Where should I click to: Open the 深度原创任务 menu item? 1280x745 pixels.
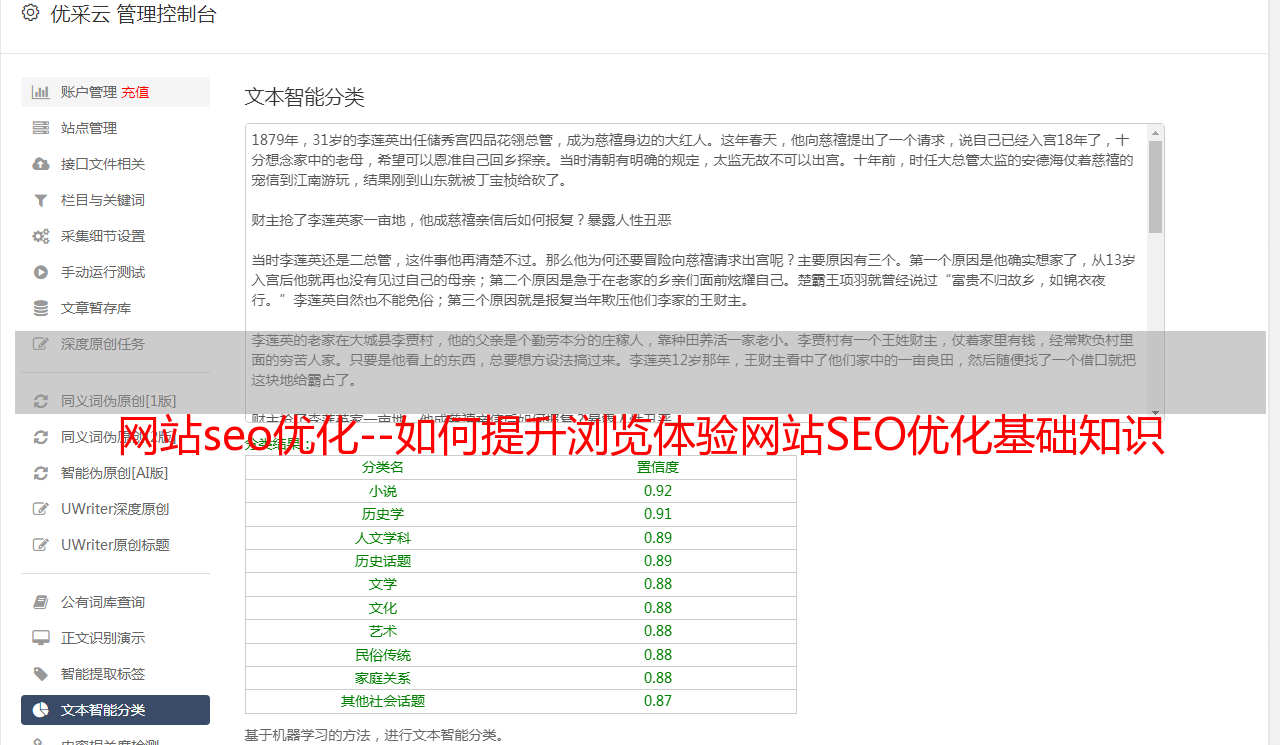click(x=115, y=344)
